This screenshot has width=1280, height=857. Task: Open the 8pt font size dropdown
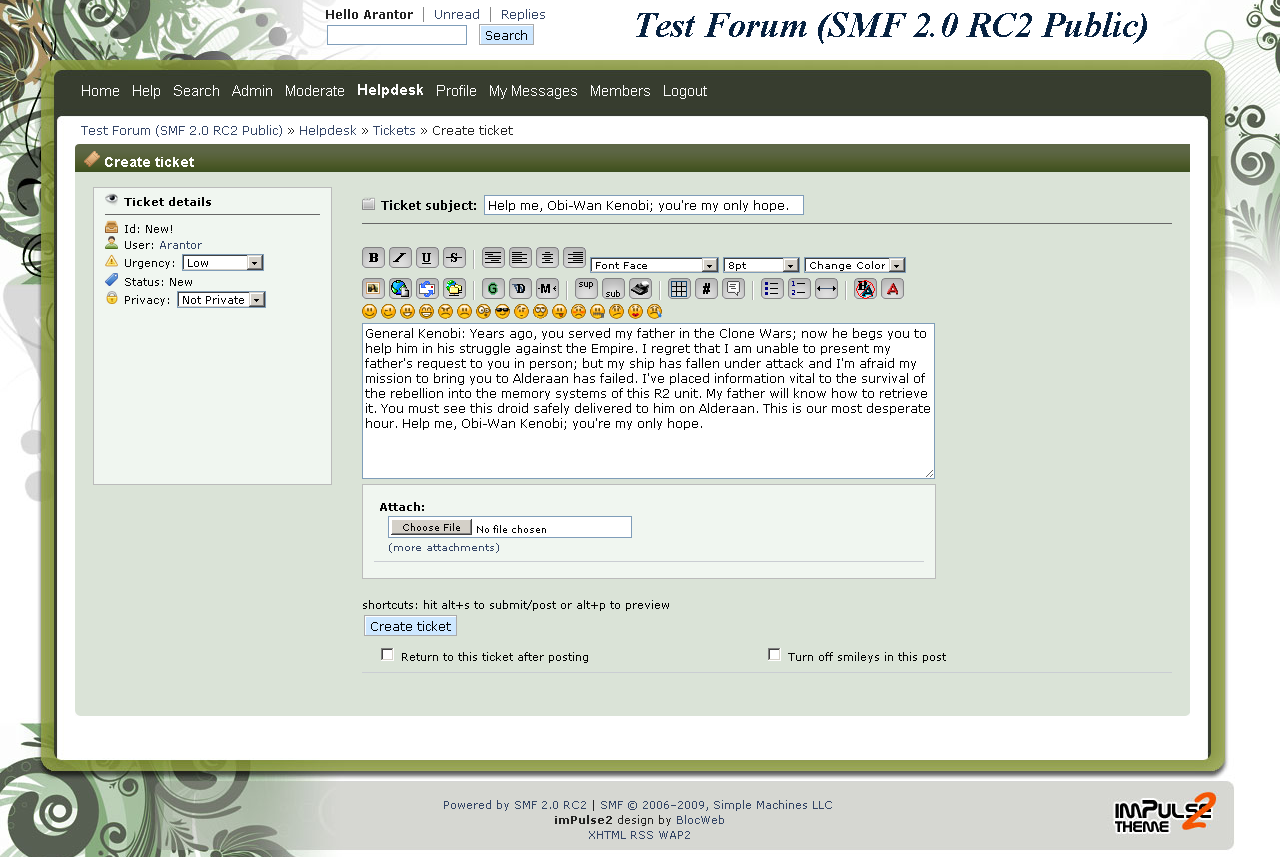pos(761,265)
